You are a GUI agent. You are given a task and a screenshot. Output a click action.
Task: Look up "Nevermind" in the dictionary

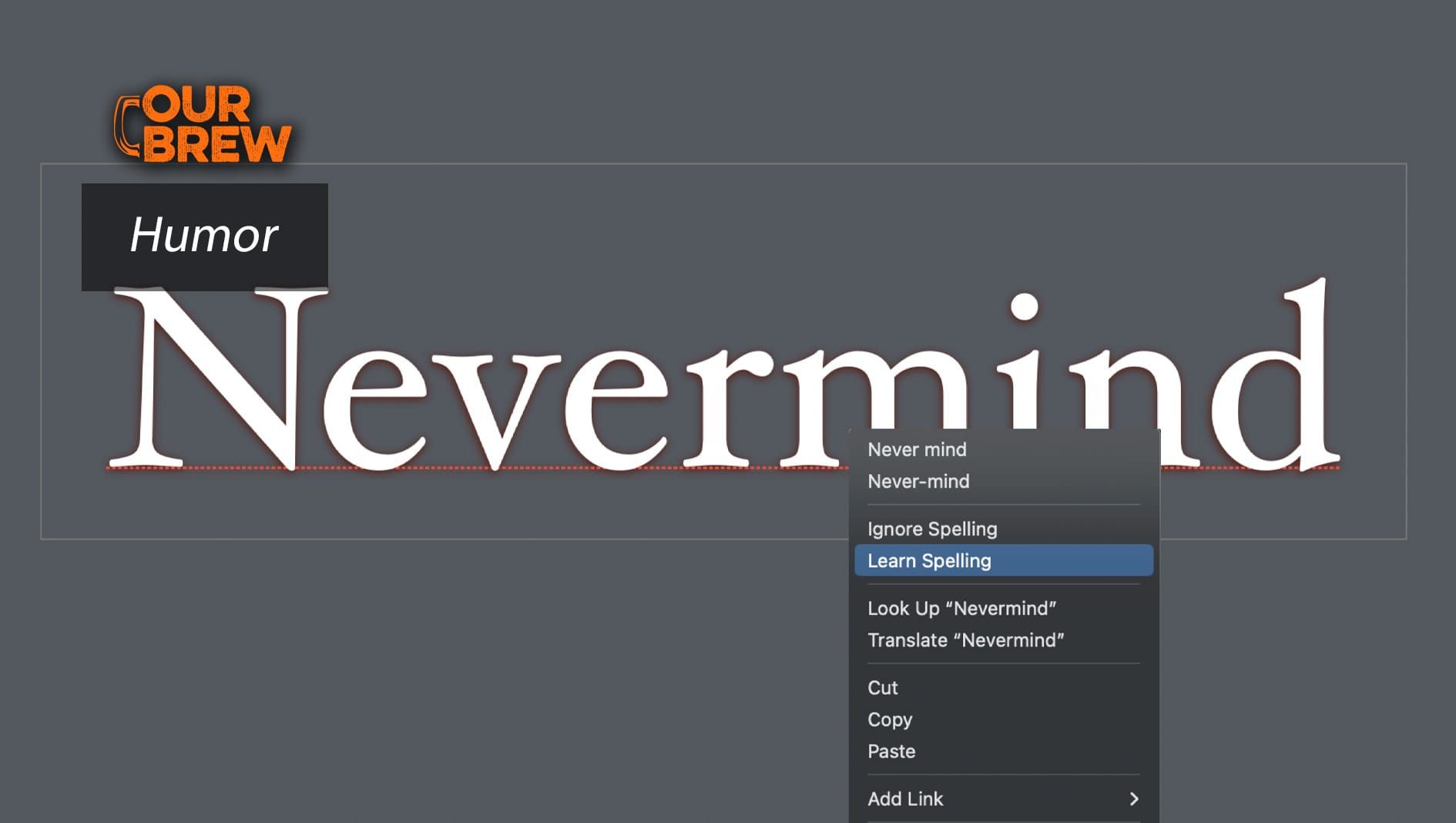[963, 608]
